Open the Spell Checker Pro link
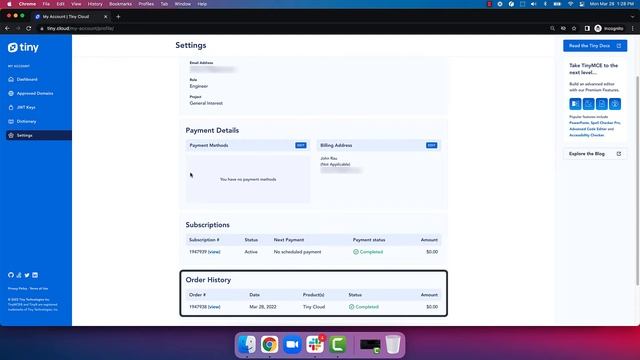 click(x=605, y=123)
